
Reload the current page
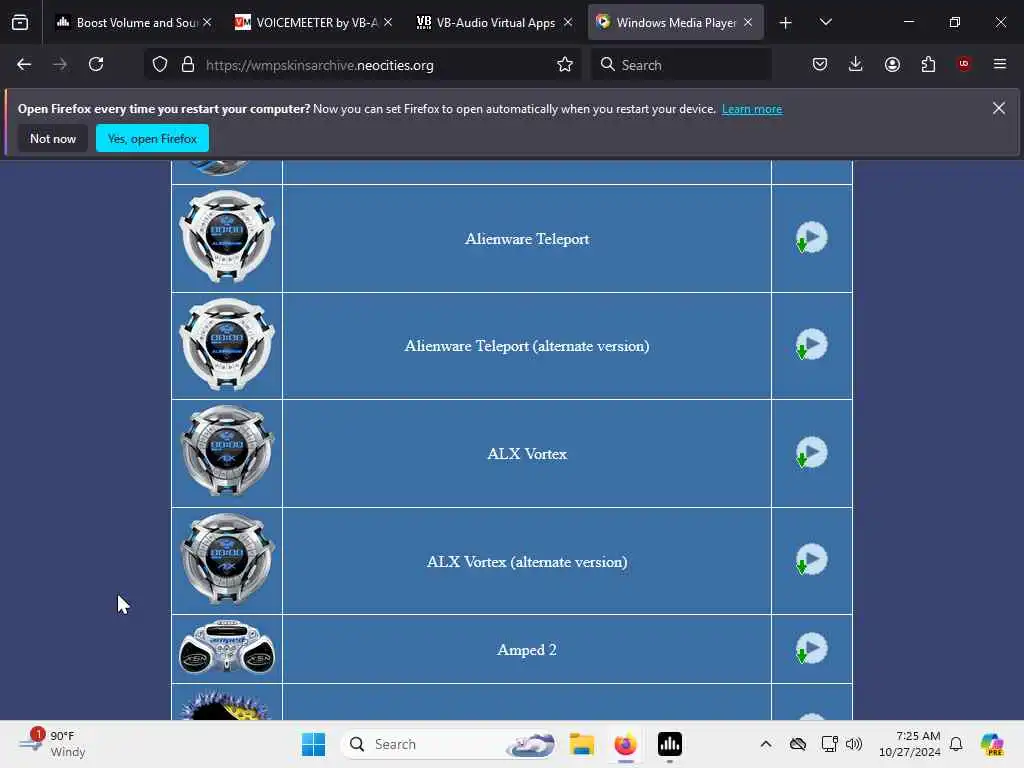click(96, 64)
